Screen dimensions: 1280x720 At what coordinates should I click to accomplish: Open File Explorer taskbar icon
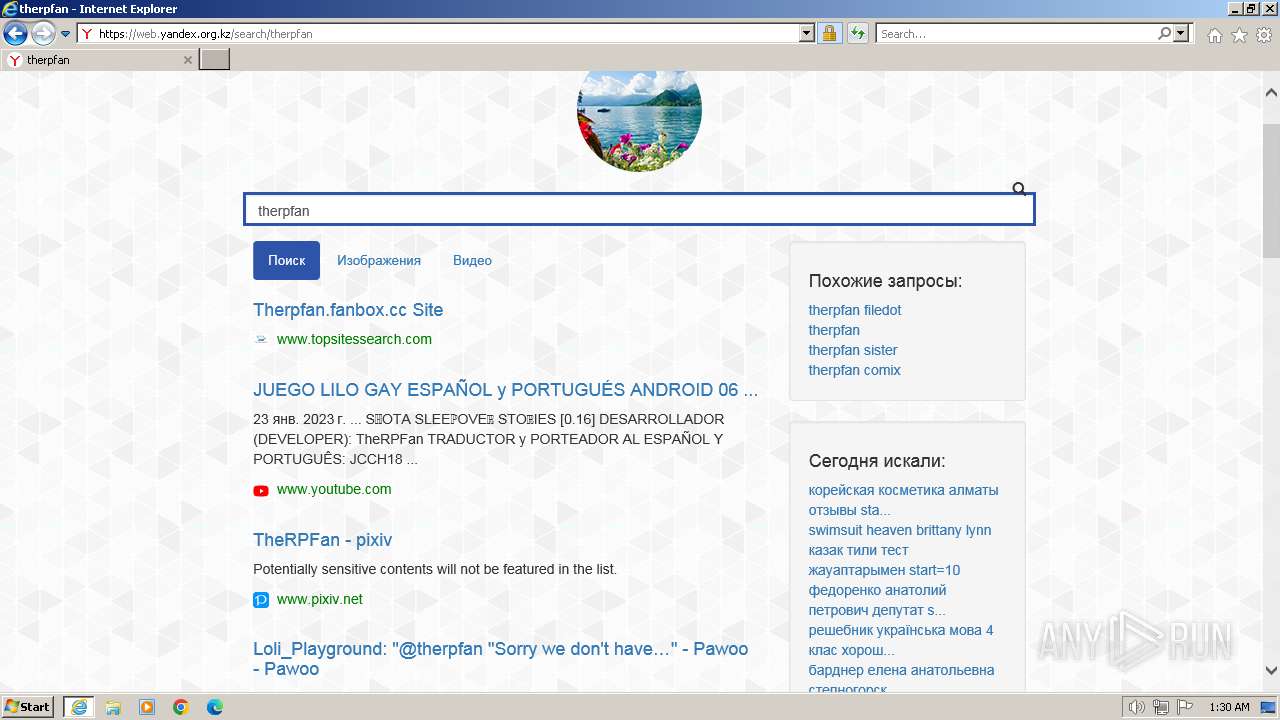[113, 707]
